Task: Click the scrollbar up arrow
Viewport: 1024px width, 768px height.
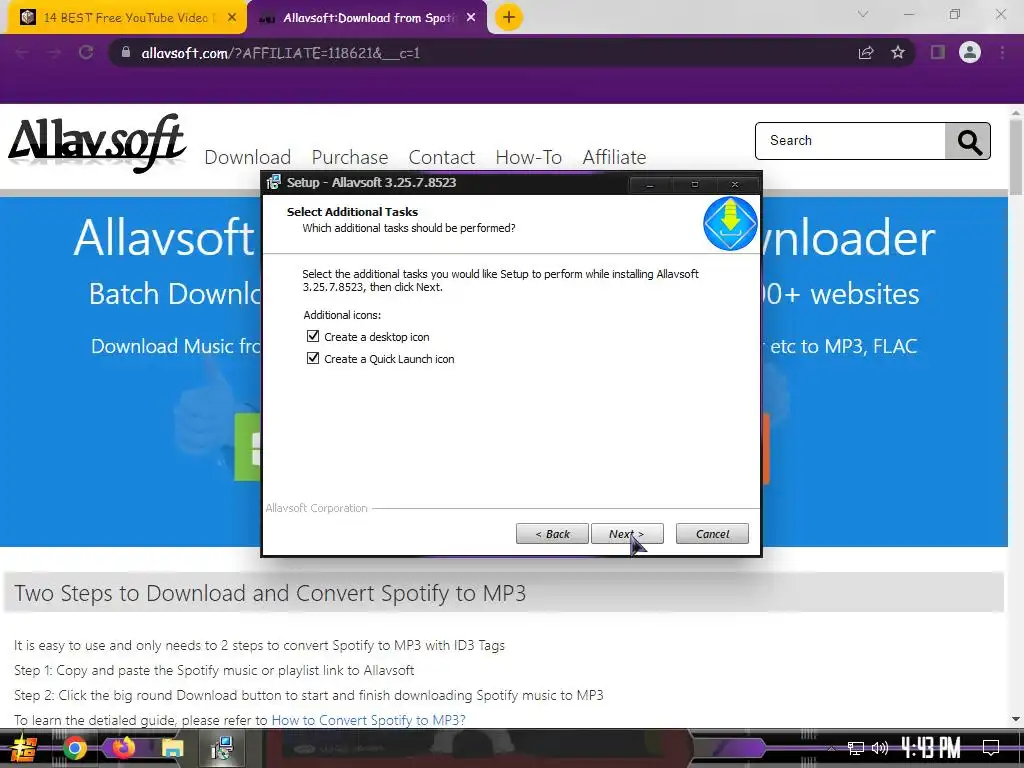Action: click(x=1016, y=113)
